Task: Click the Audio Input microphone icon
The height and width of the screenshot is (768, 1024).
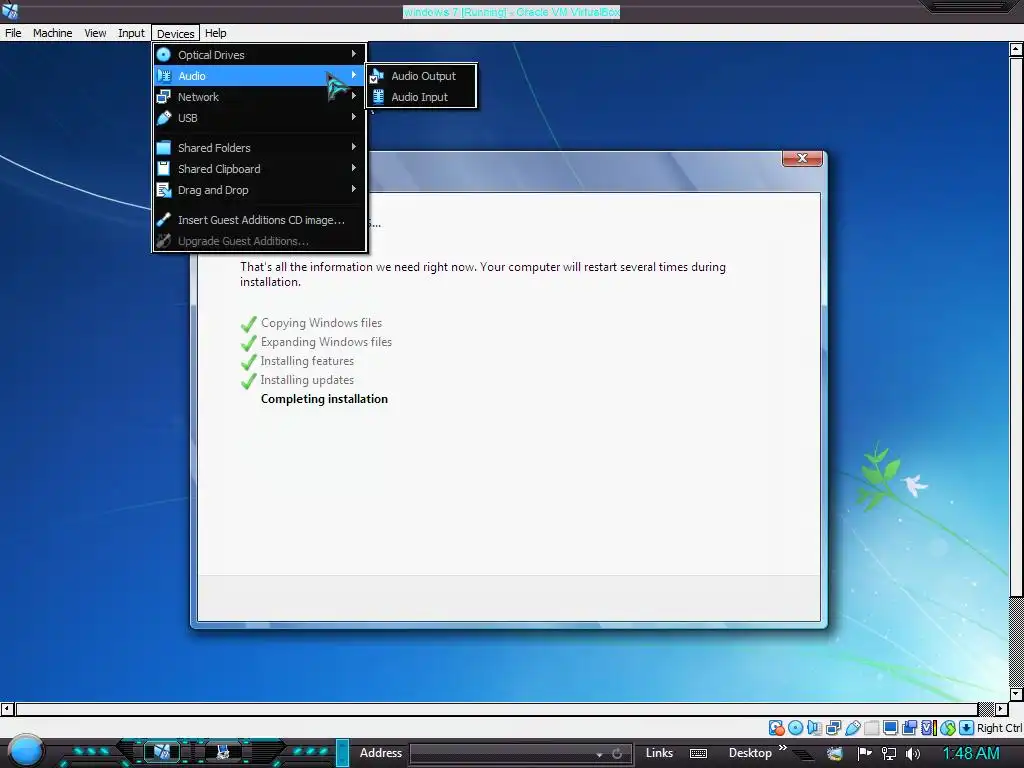Action: (378, 97)
